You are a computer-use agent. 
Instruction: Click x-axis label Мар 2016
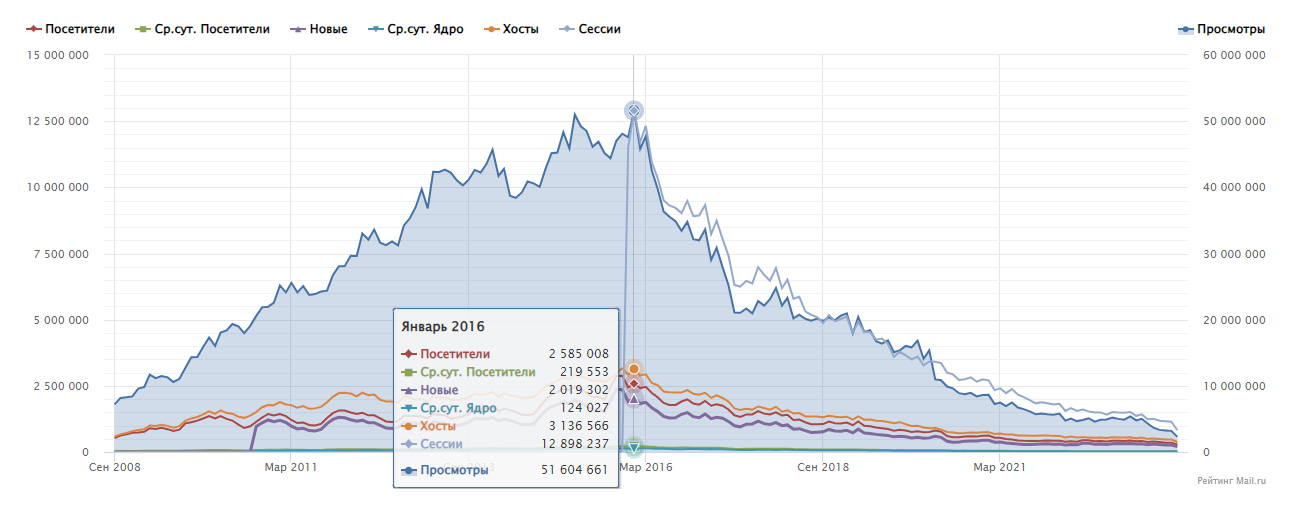pos(645,466)
